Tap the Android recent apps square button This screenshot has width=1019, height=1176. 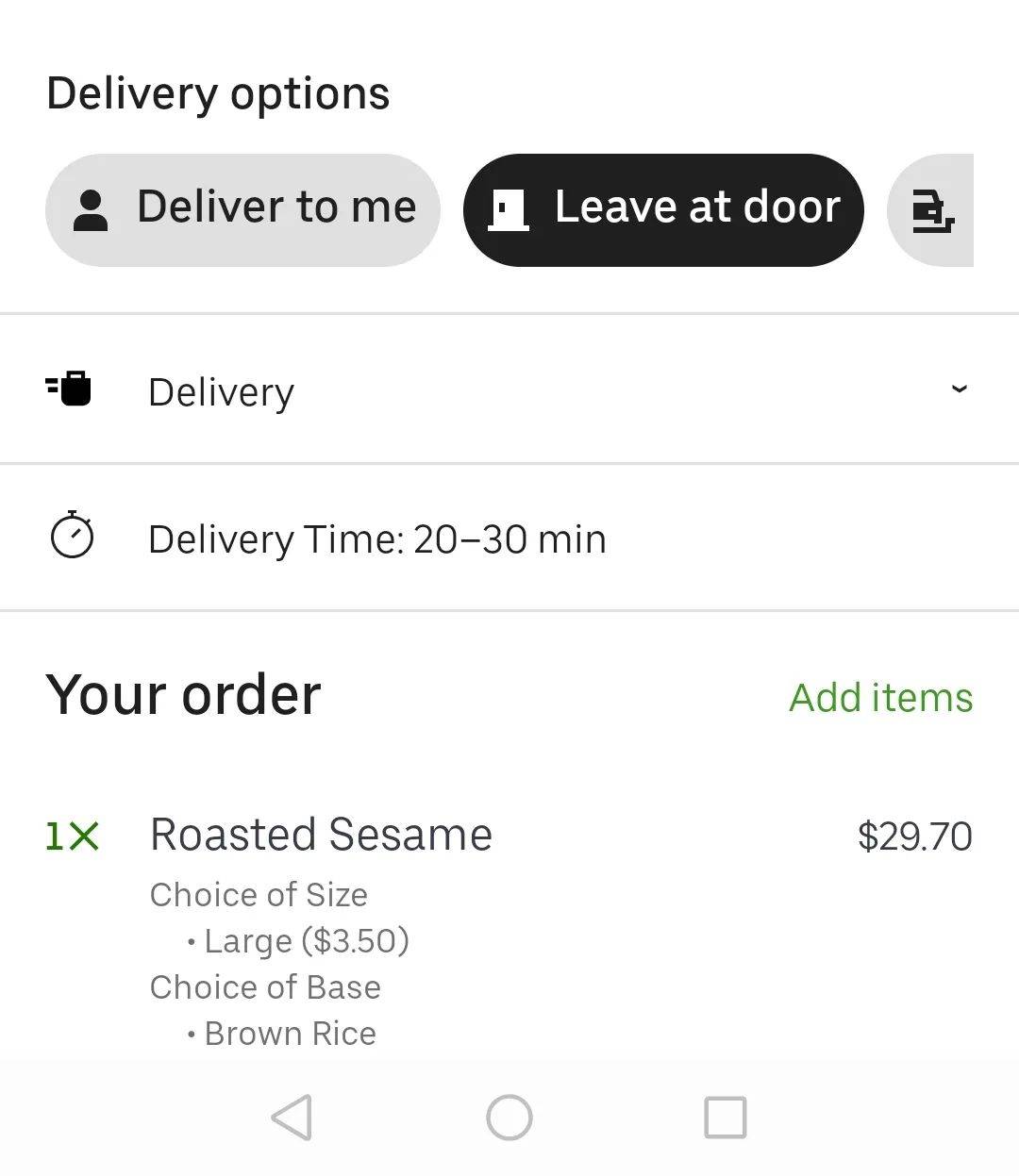[x=726, y=1118]
